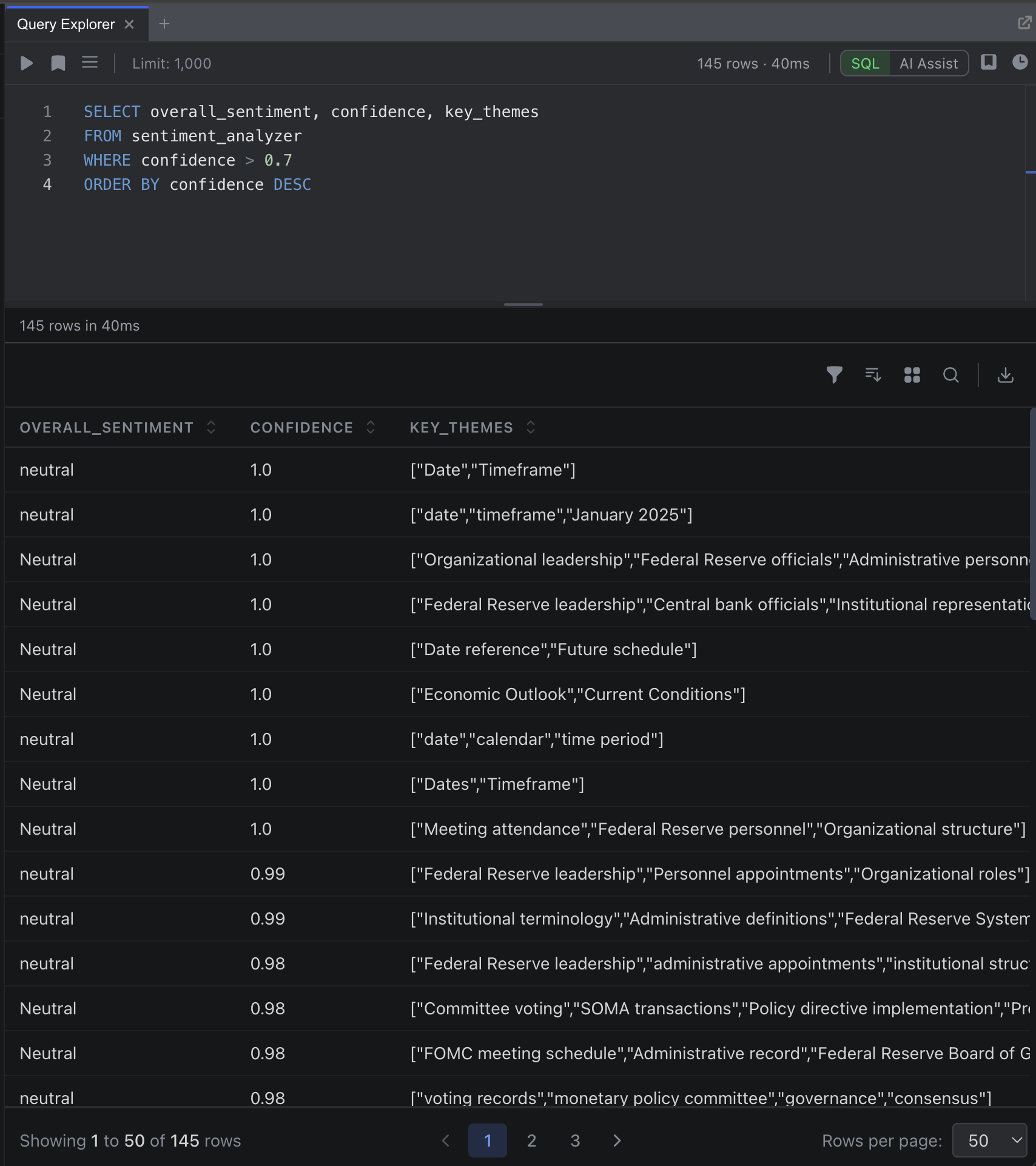This screenshot has width=1036, height=1166.
Task: Select cell "Economic Outlook","Current Conditions"
Action: point(577,695)
